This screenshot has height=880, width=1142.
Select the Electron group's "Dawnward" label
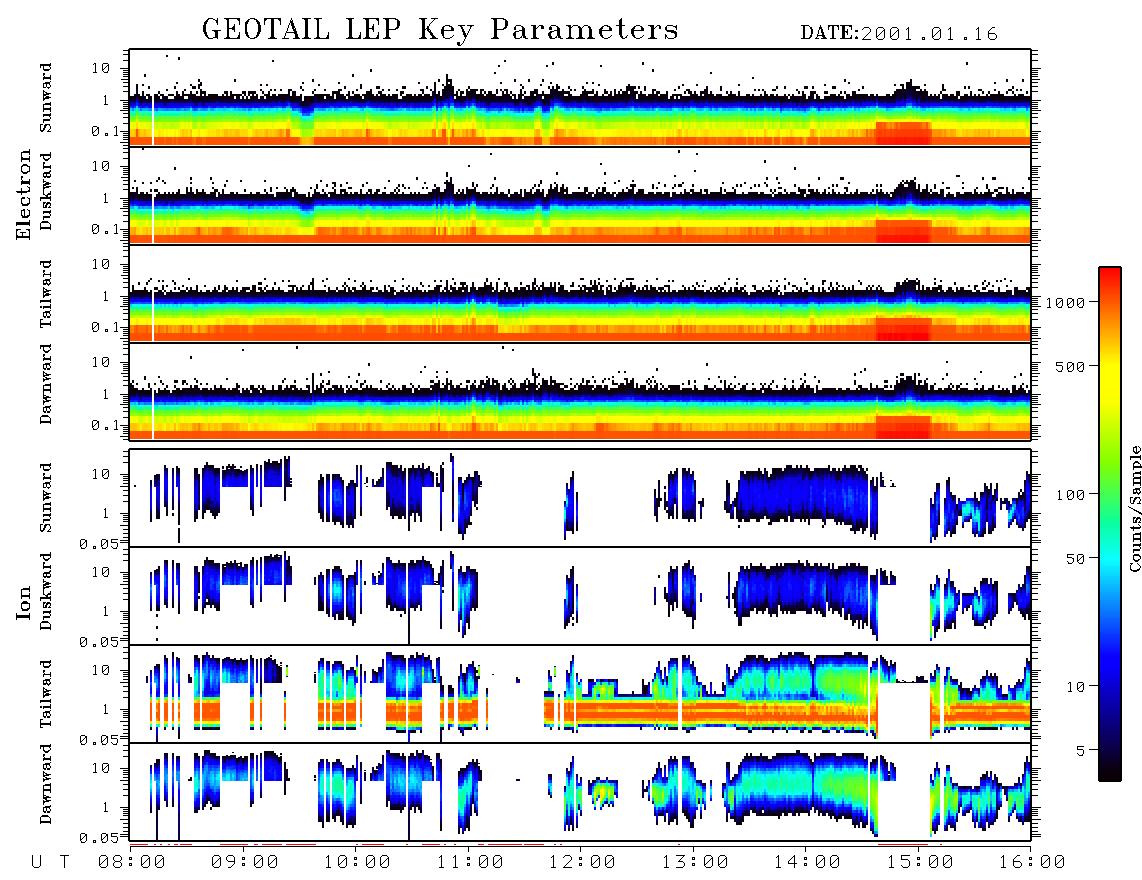point(45,384)
